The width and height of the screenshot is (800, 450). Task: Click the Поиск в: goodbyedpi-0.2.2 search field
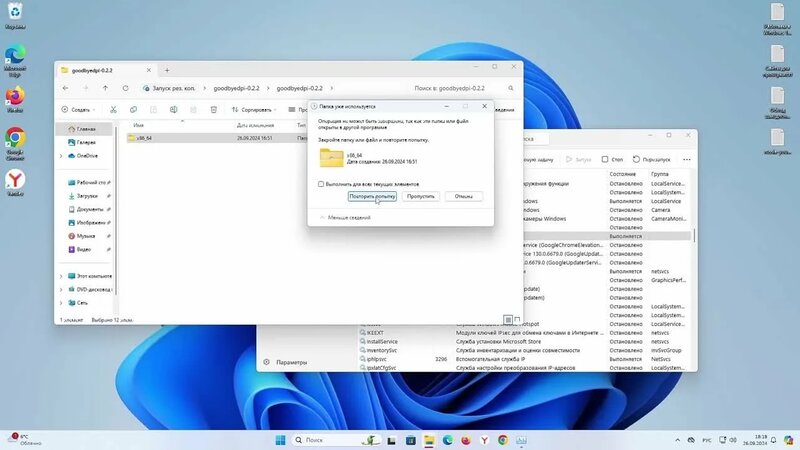tap(459, 88)
